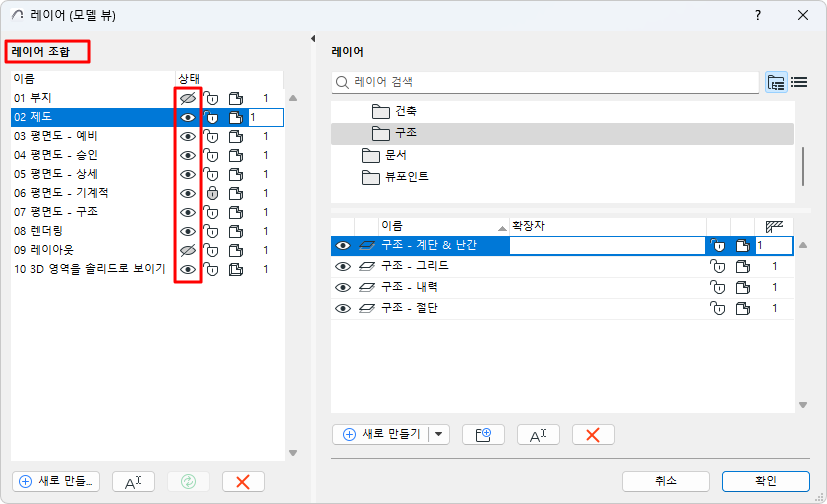The height and width of the screenshot is (504, 827).
Task: Collapse layer combinations panel with arrow
Action: tap(313, 38)
